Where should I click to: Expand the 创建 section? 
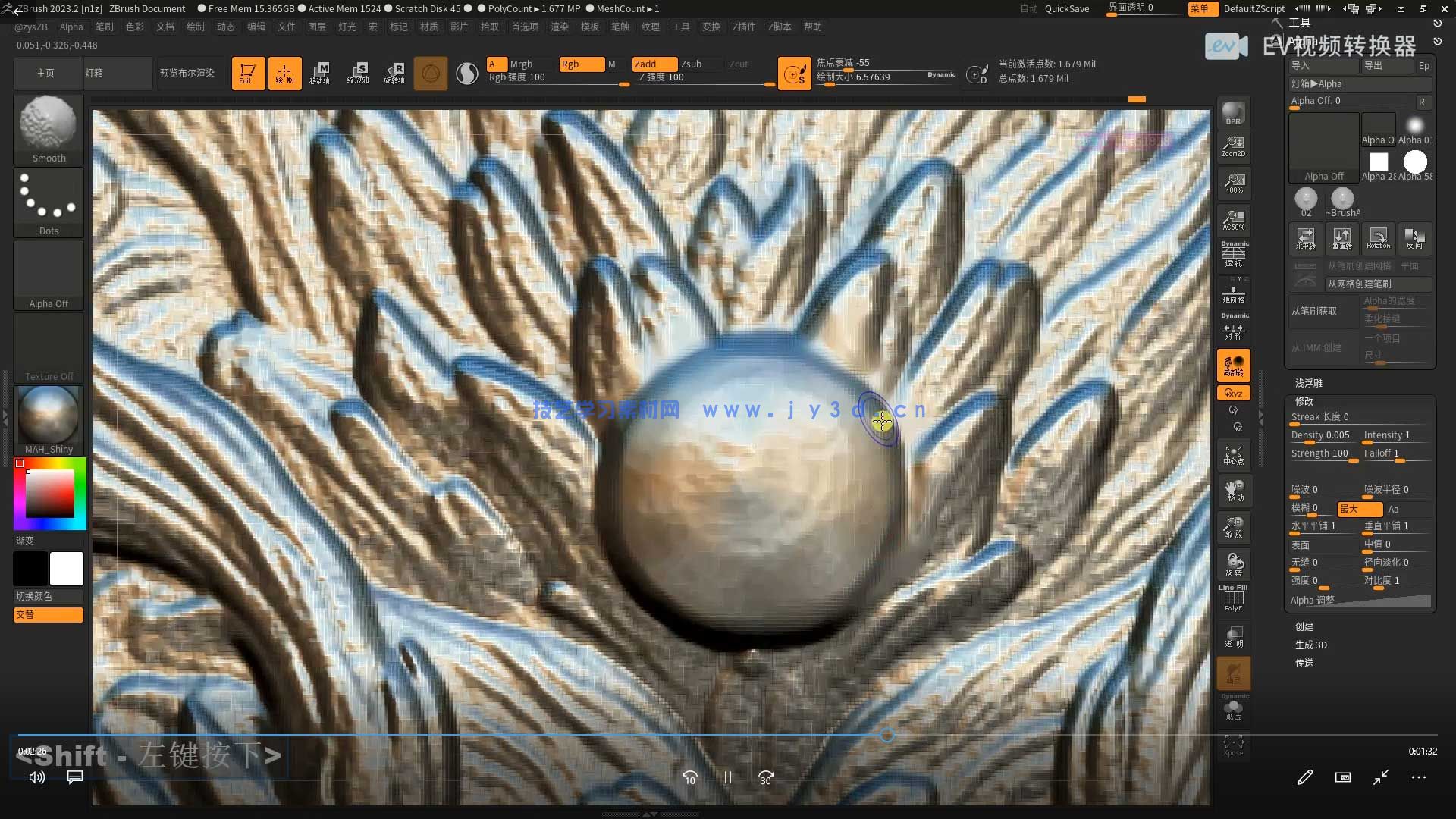click(x=1304, y=626)
